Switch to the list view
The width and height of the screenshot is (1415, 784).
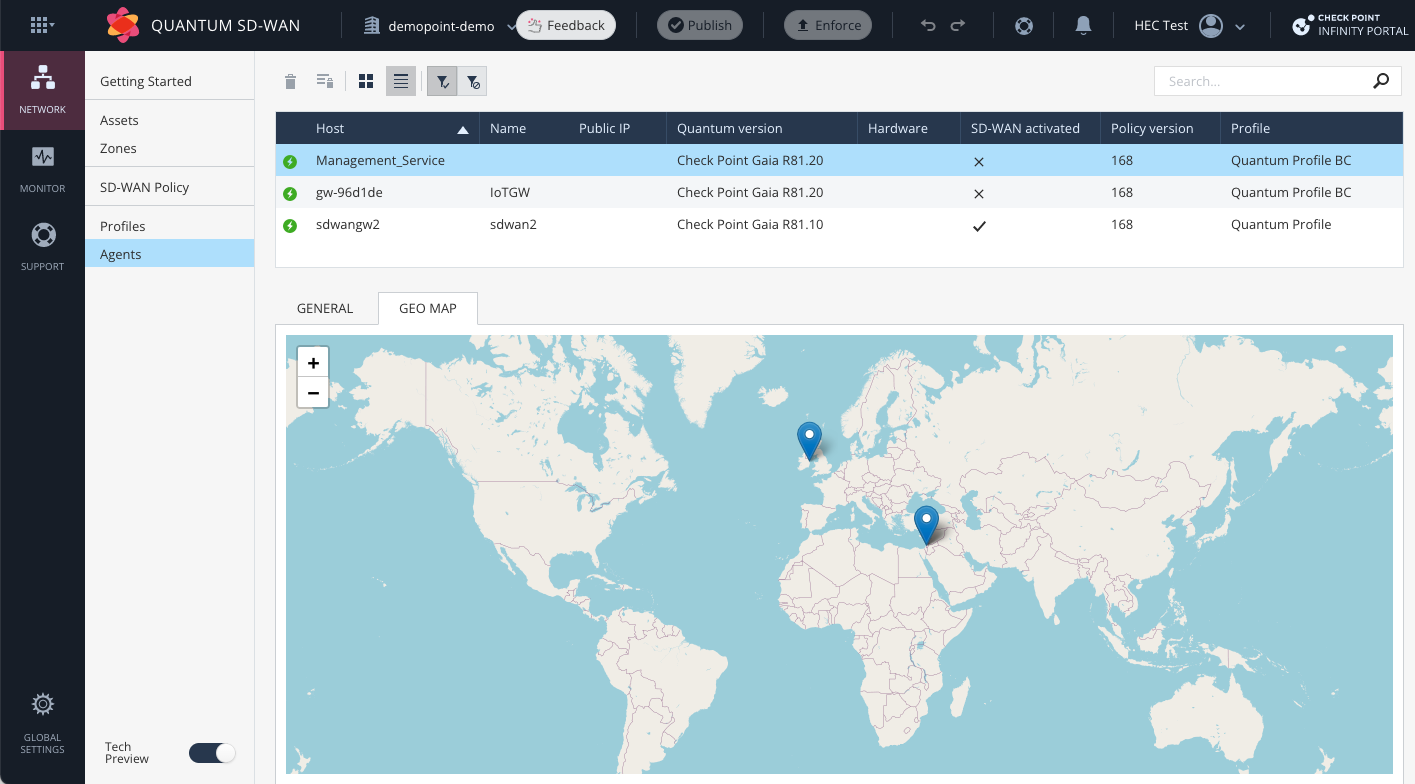coord(401,82)
